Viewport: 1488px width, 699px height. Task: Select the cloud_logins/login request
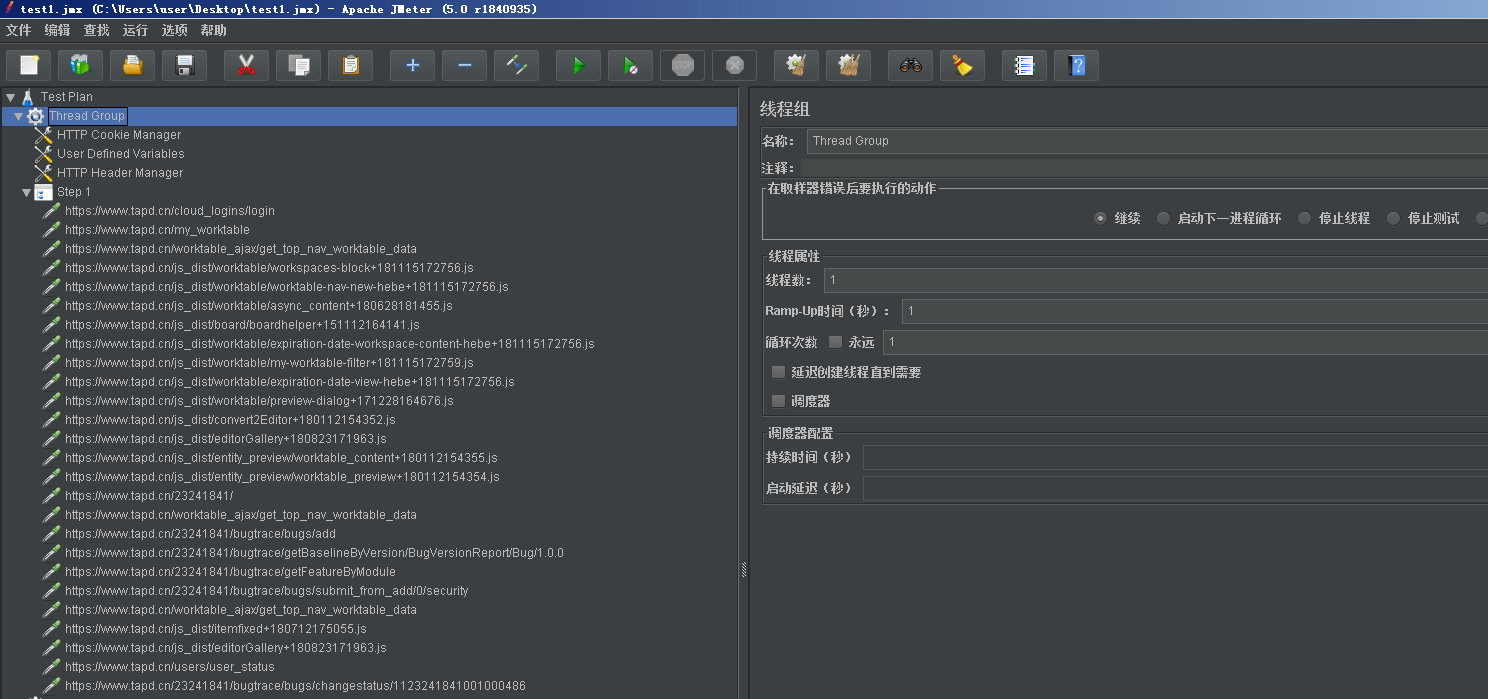(170, 211)
